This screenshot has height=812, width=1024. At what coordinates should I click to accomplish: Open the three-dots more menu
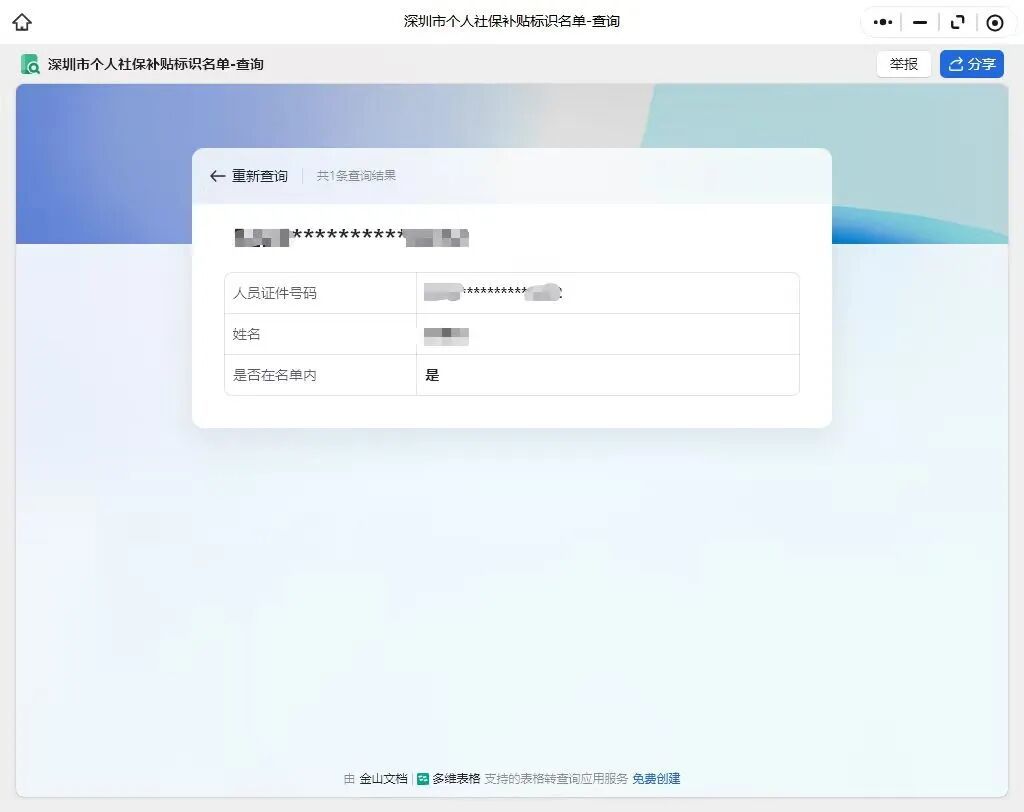(882, 22)
